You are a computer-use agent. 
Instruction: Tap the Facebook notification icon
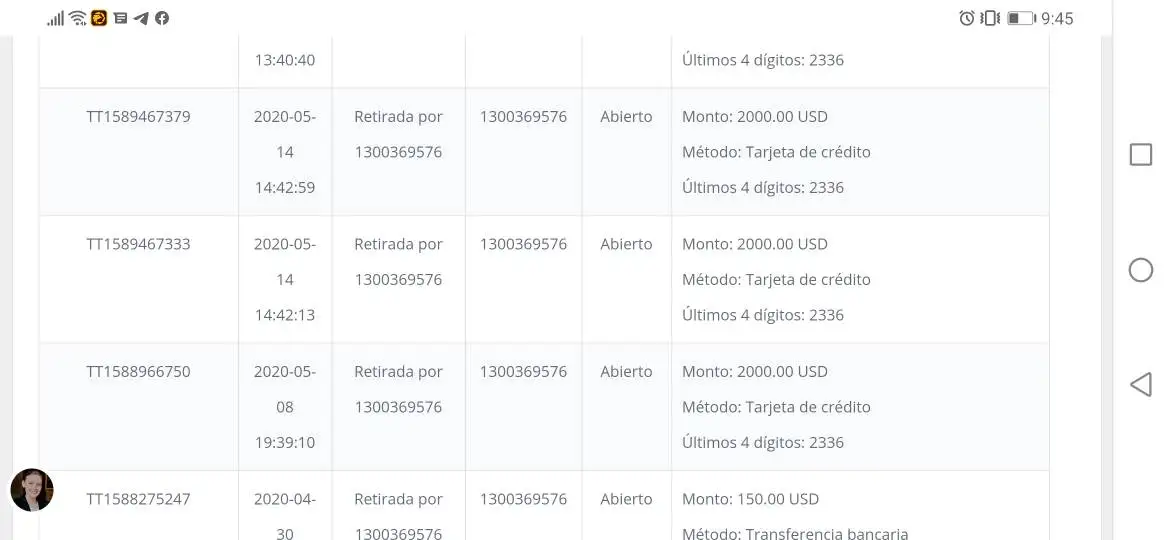pyautogui.click(x=161, y=18)
